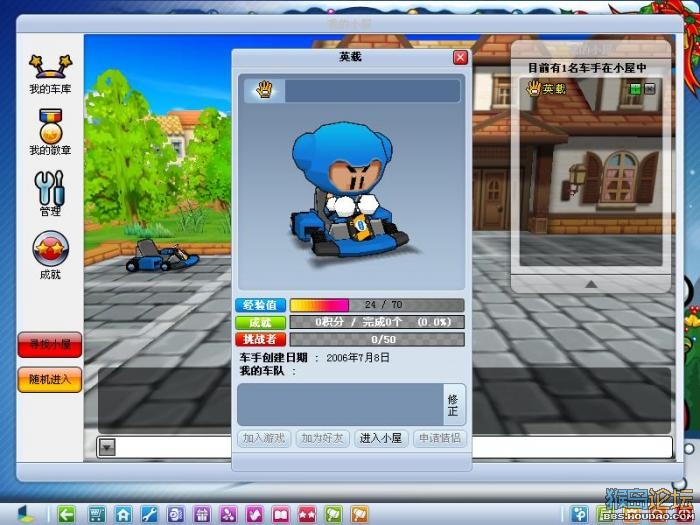The image size is (700, 525).
Task: Open 管理 (Manage) wrench and screwdriver icon
Action: point(50,193)
